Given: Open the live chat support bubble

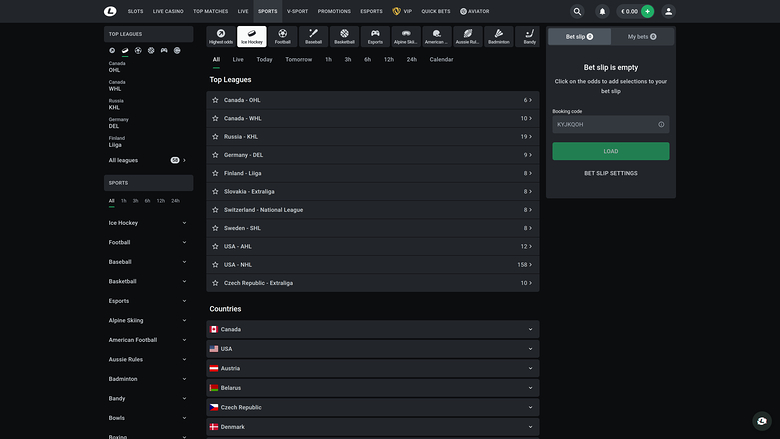Looking at the screenshot, I should point(762,421).
